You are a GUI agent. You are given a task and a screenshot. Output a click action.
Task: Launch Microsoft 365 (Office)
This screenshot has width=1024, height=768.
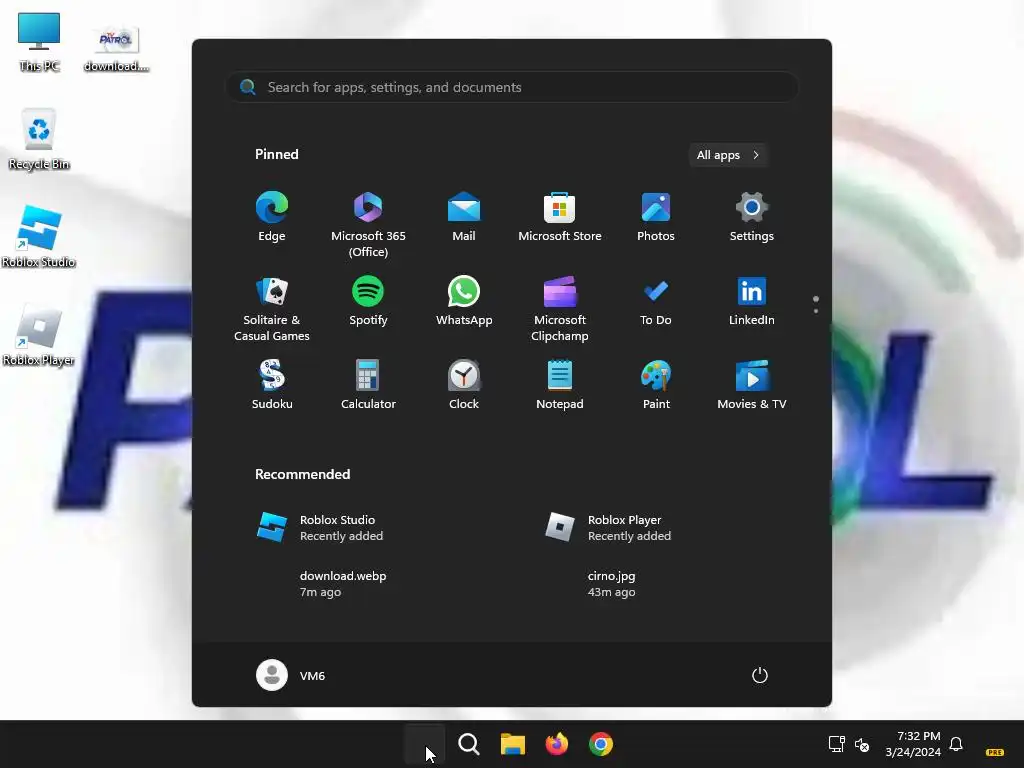[368, 225]
